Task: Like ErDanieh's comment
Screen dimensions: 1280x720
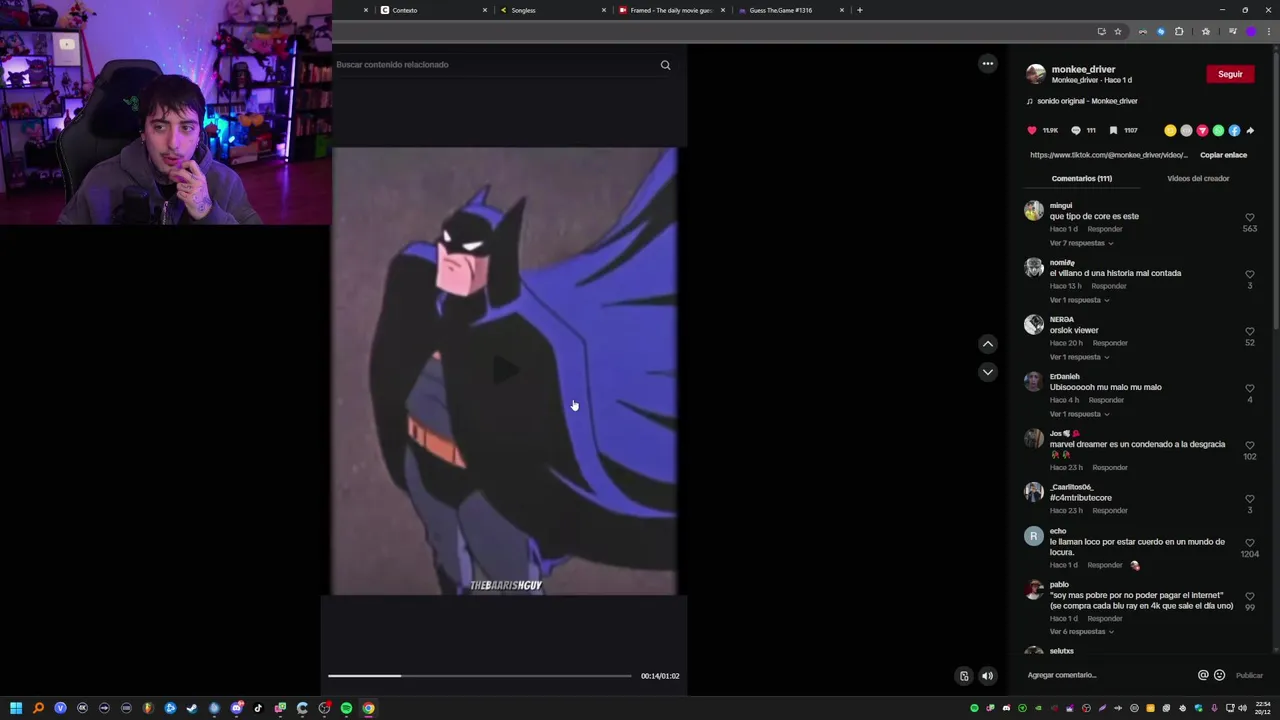Action: (x=1249, y=388)
